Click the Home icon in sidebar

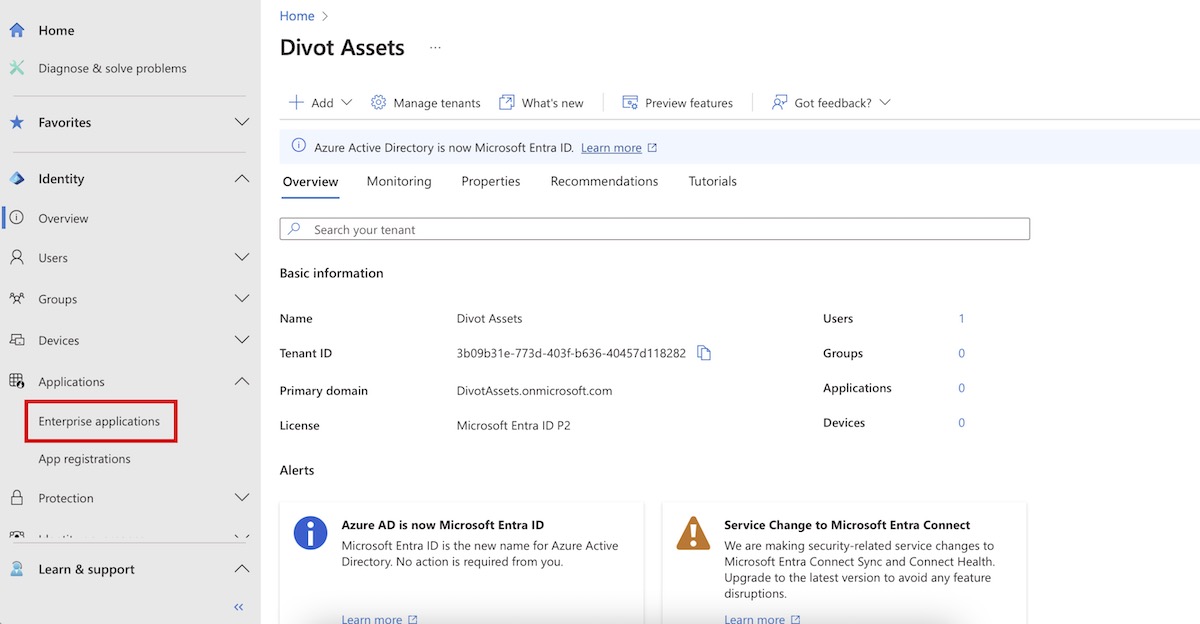point(17,30)
